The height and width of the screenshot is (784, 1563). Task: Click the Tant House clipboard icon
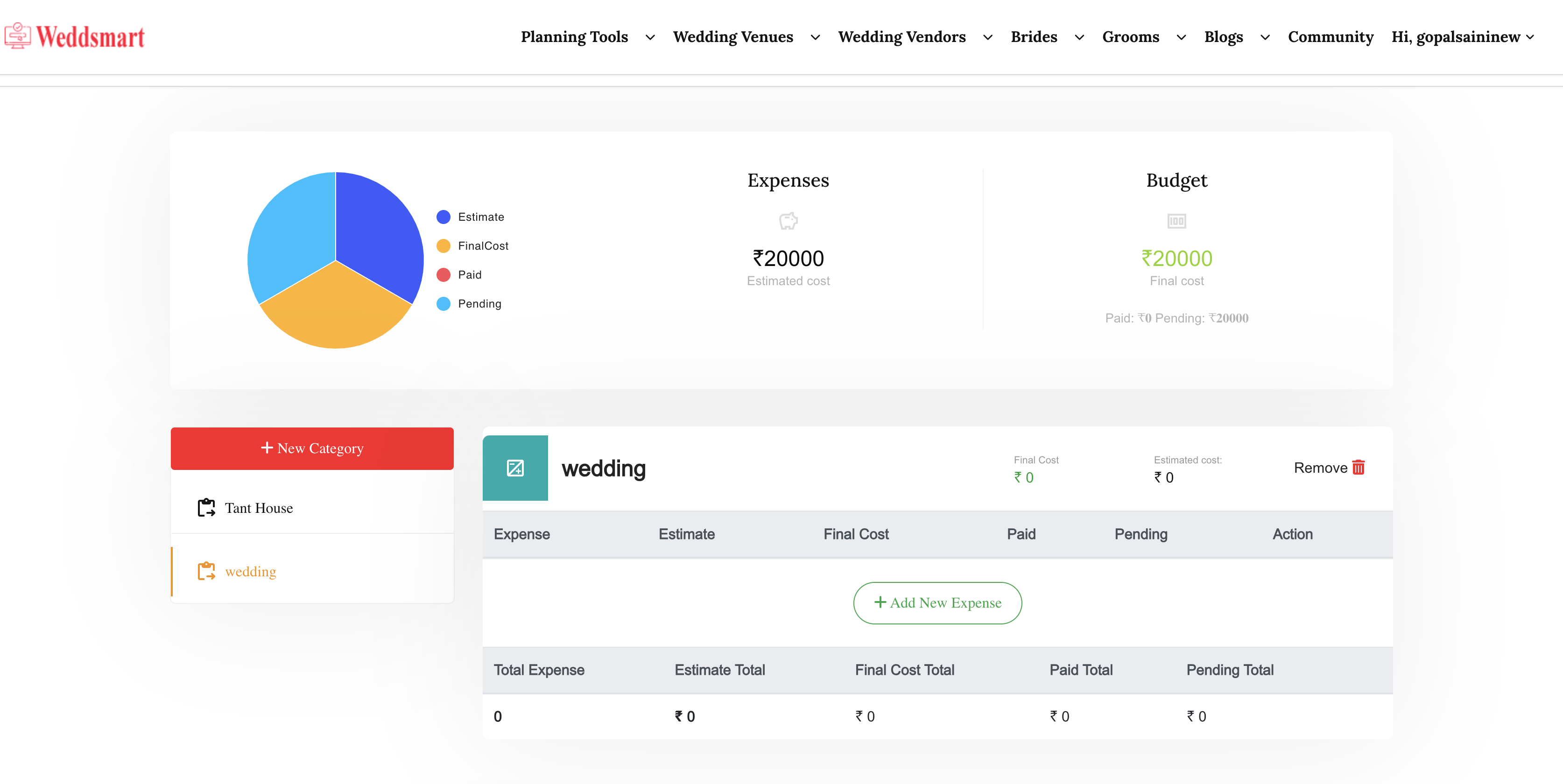(206, 508)
